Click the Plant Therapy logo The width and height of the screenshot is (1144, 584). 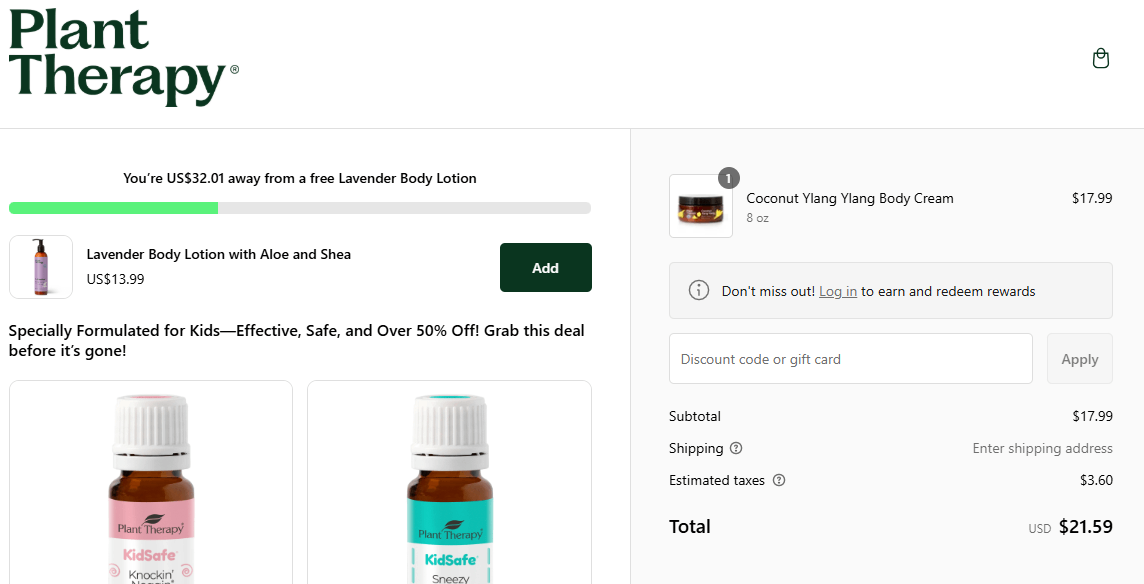coord(120,58)
